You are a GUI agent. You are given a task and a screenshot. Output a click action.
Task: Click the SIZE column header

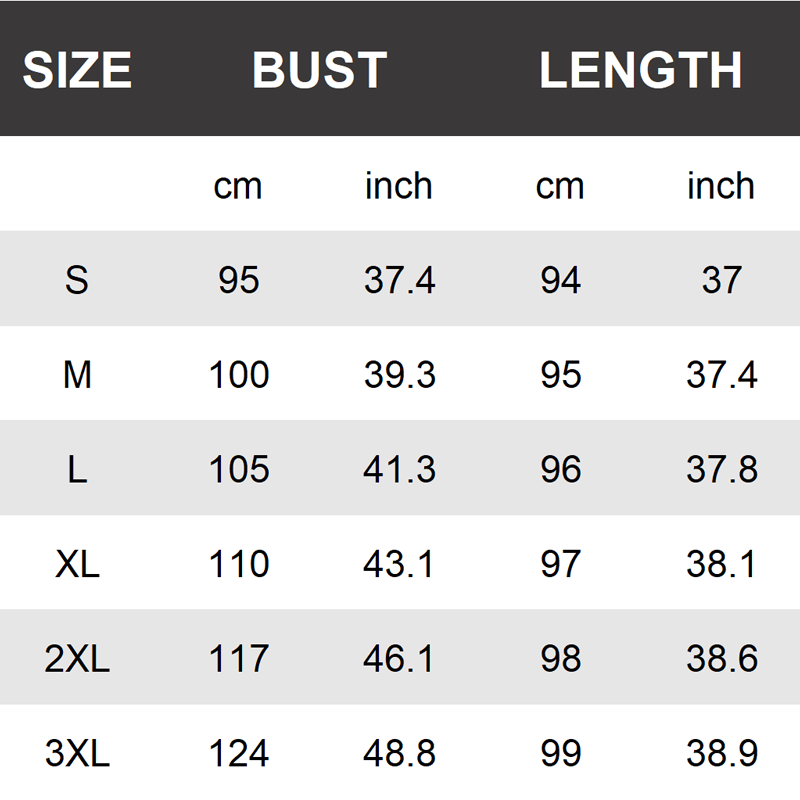[77, 70]
